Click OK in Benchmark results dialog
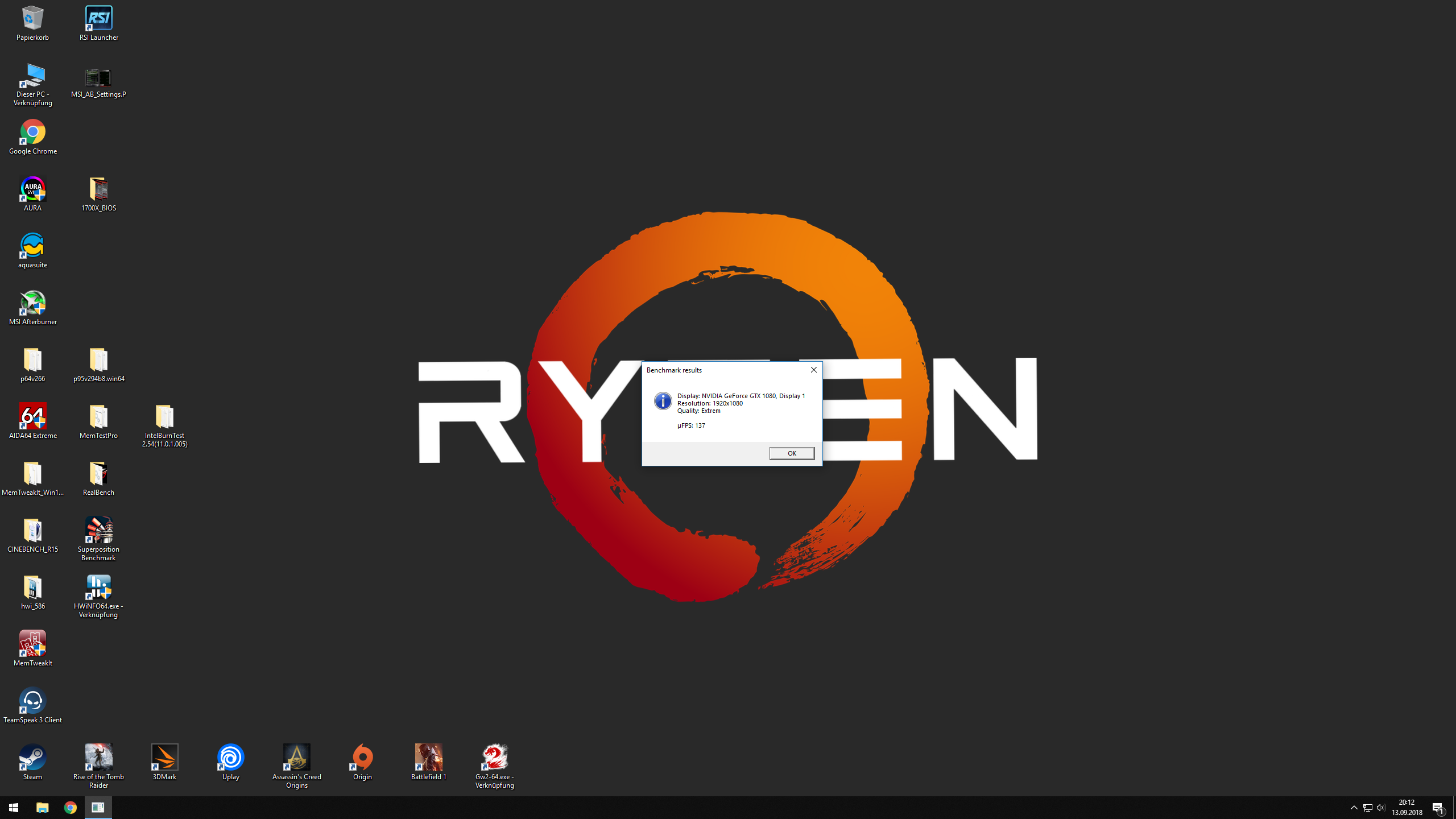The height and width of the screenshot is (819, 1456). [x=791, y=453]
